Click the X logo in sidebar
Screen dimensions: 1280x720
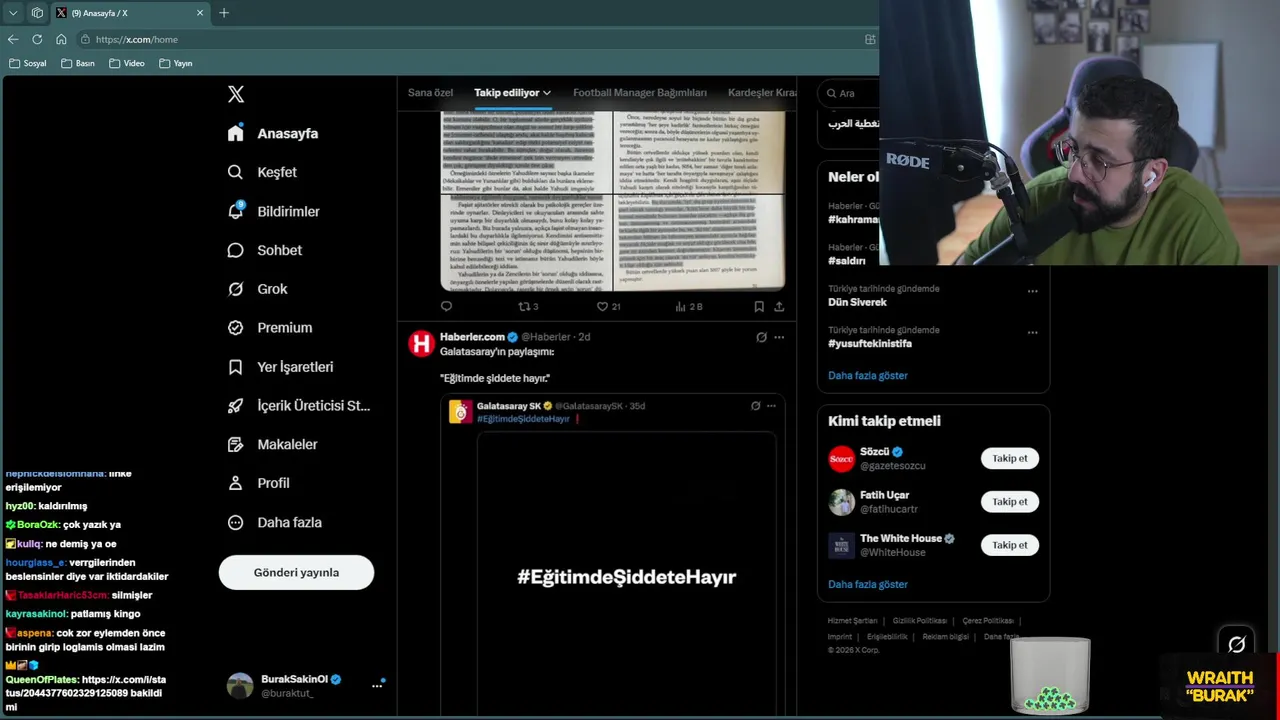236,94
